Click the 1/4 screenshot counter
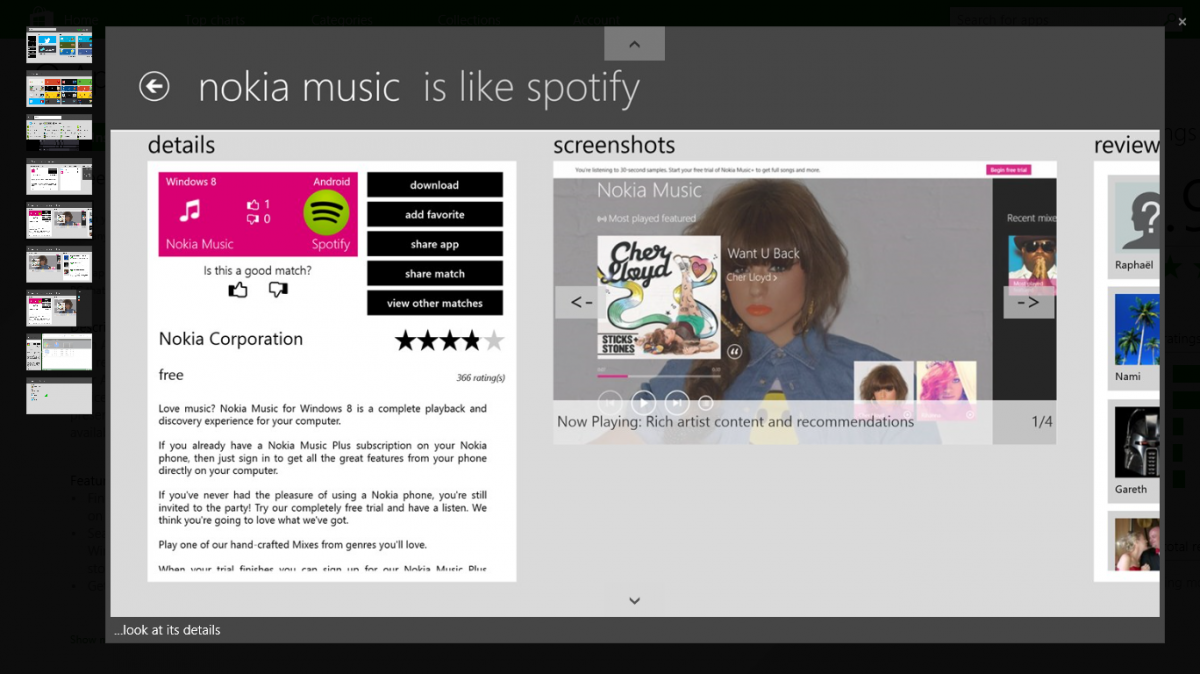This screenshot has width=1200, height=674. [x=1042, y=422]
